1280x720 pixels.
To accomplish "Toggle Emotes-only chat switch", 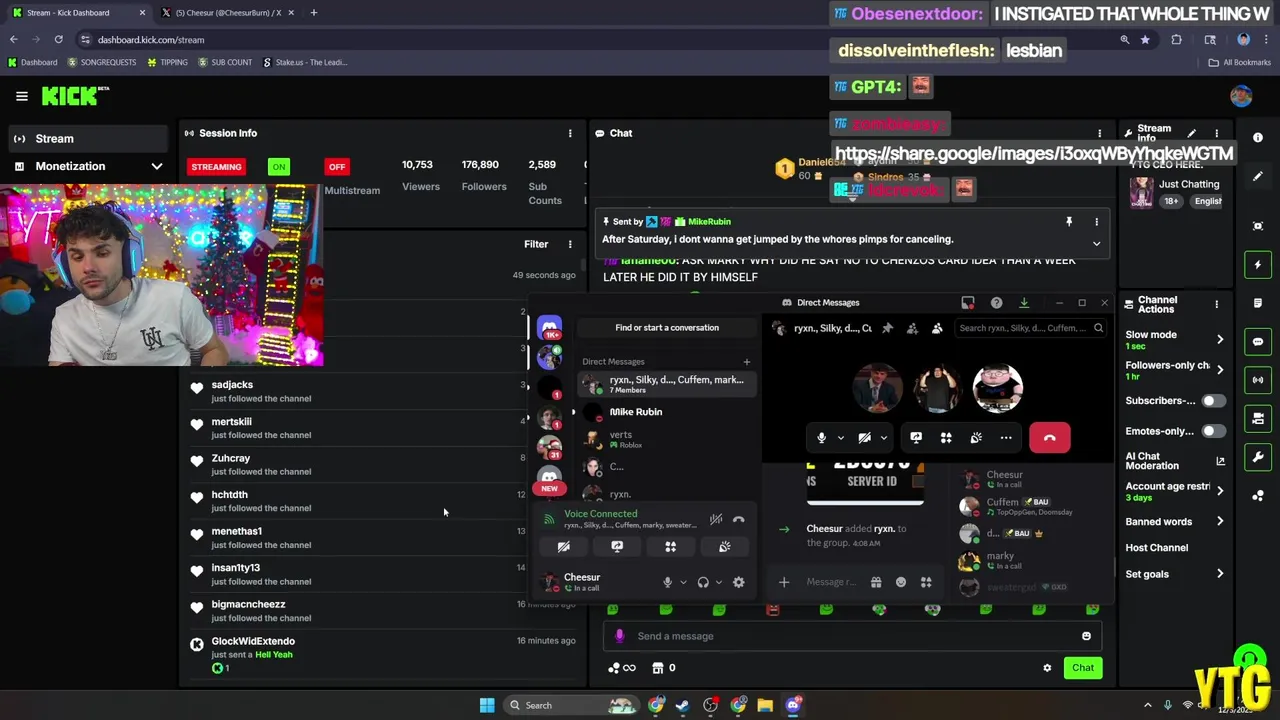I will pyautogui.click(x=1212, y=432).
